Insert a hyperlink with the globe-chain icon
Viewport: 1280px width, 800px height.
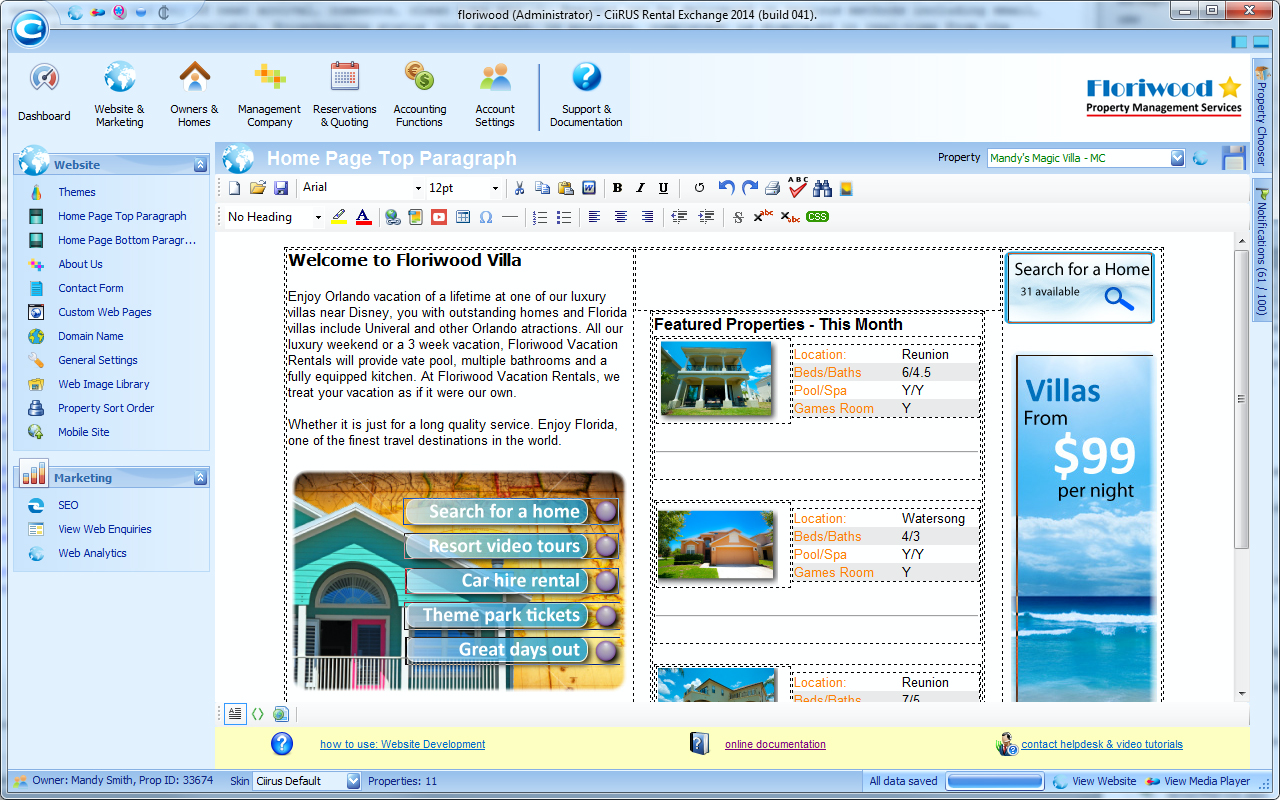point(393,217)
